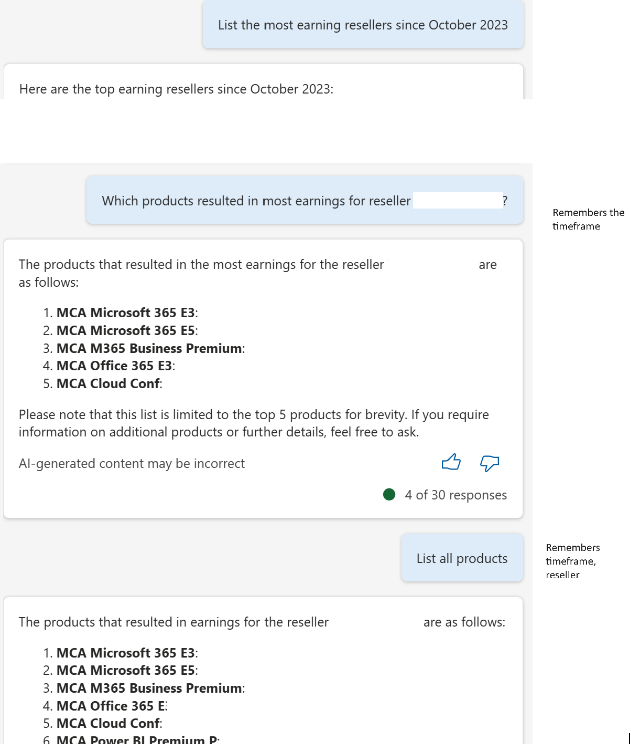The width and height of the screenshot is (631, 744).
Task: Click "The products that resulted in earnings" response heading
Action: click(174, 622)
